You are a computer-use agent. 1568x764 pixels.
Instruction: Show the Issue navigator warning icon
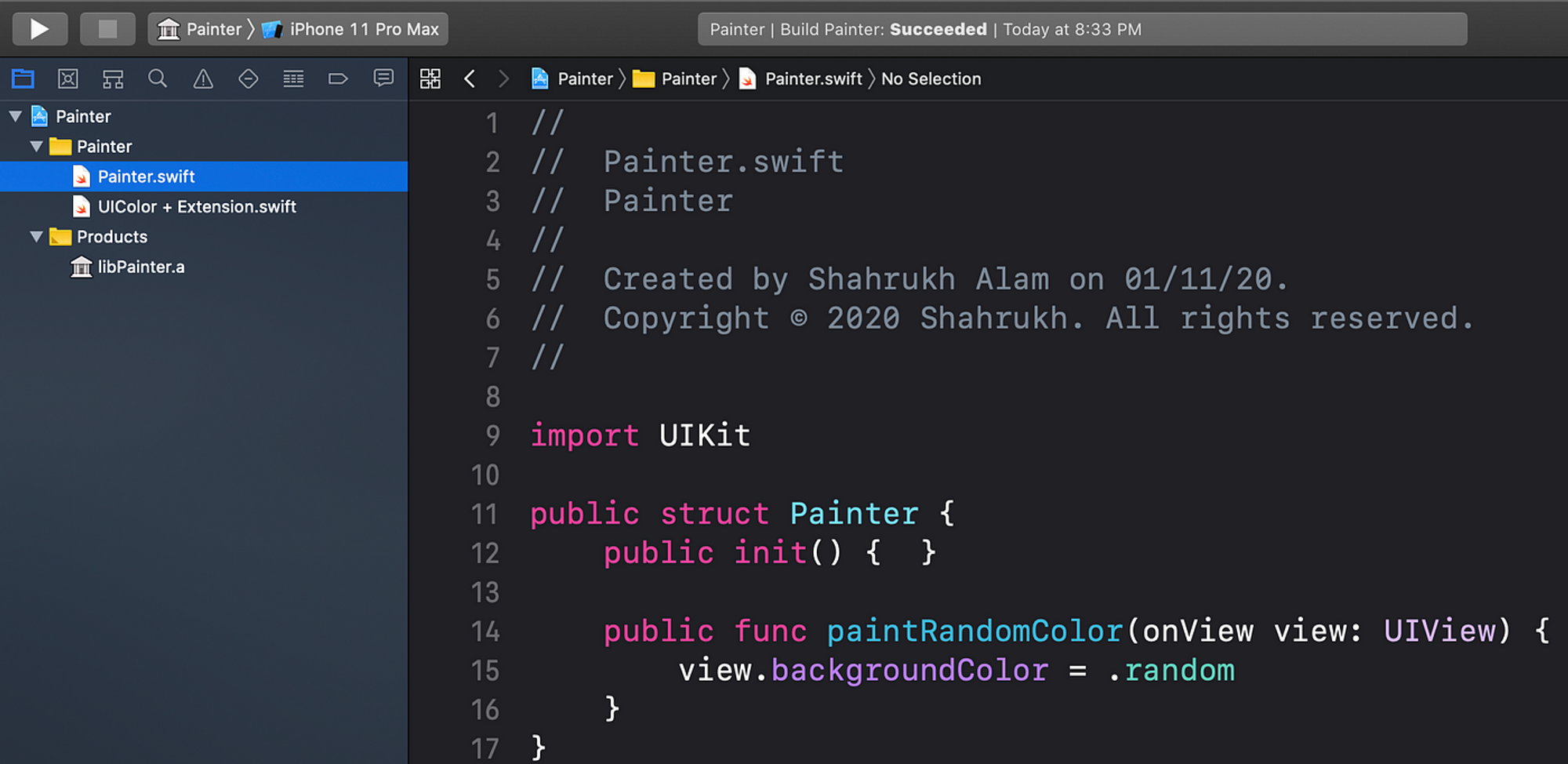pyautogui.click(x=203, y=78)
